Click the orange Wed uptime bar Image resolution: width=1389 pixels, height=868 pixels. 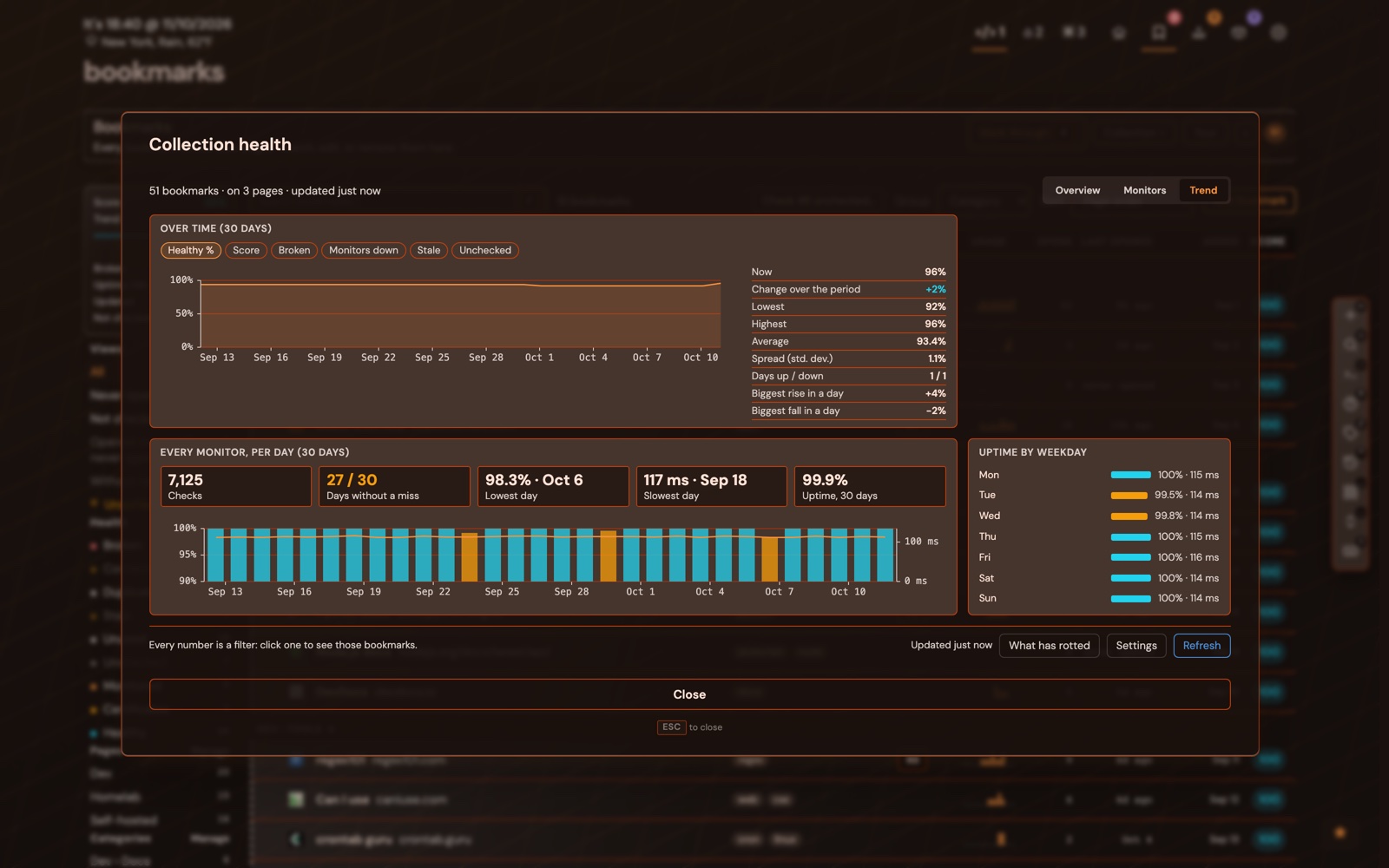click(1129, 516)
